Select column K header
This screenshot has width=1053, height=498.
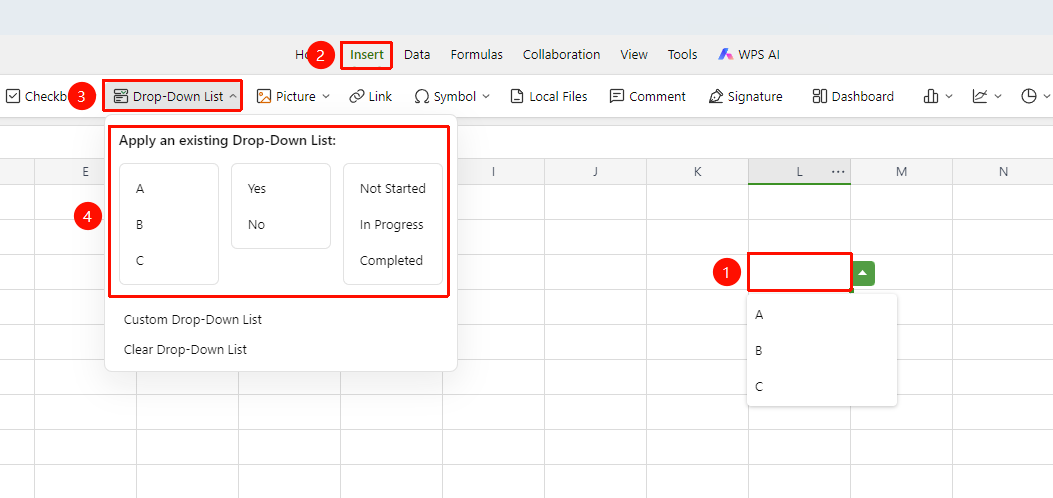(x=697, y=172)
